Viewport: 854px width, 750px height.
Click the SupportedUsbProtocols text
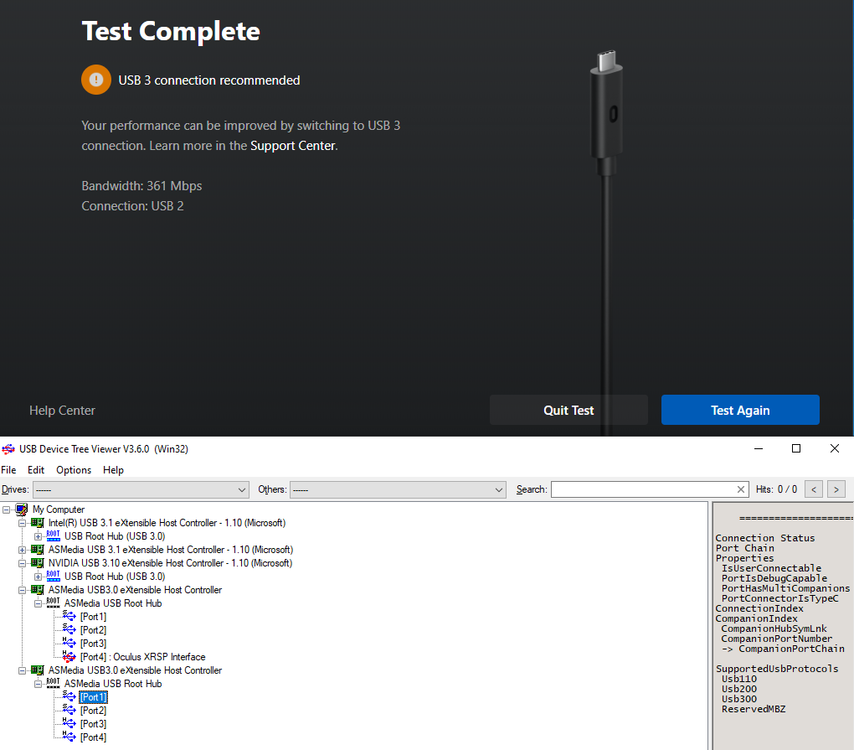777,669
